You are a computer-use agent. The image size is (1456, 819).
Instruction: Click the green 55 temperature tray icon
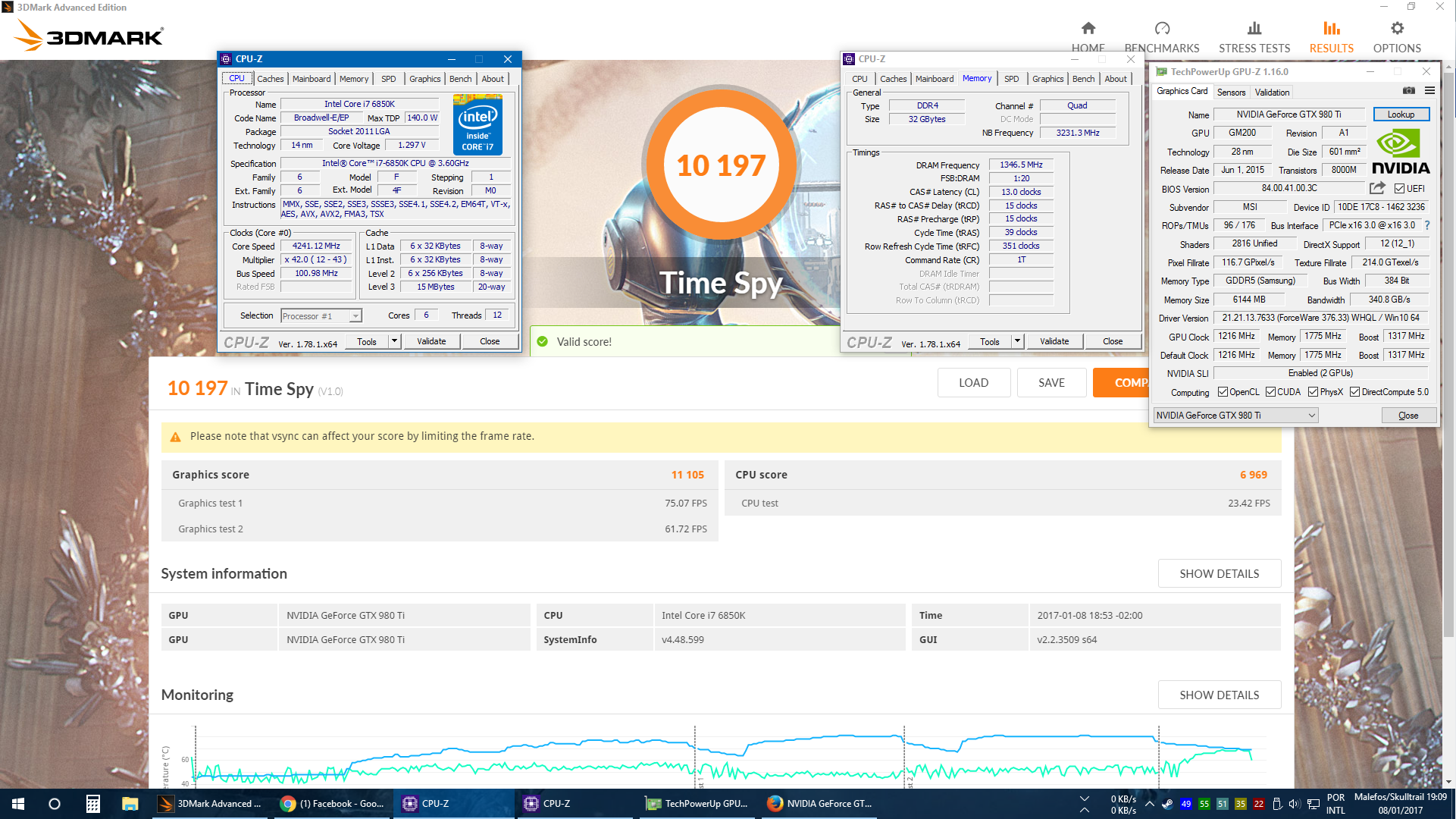(1204, 804)
